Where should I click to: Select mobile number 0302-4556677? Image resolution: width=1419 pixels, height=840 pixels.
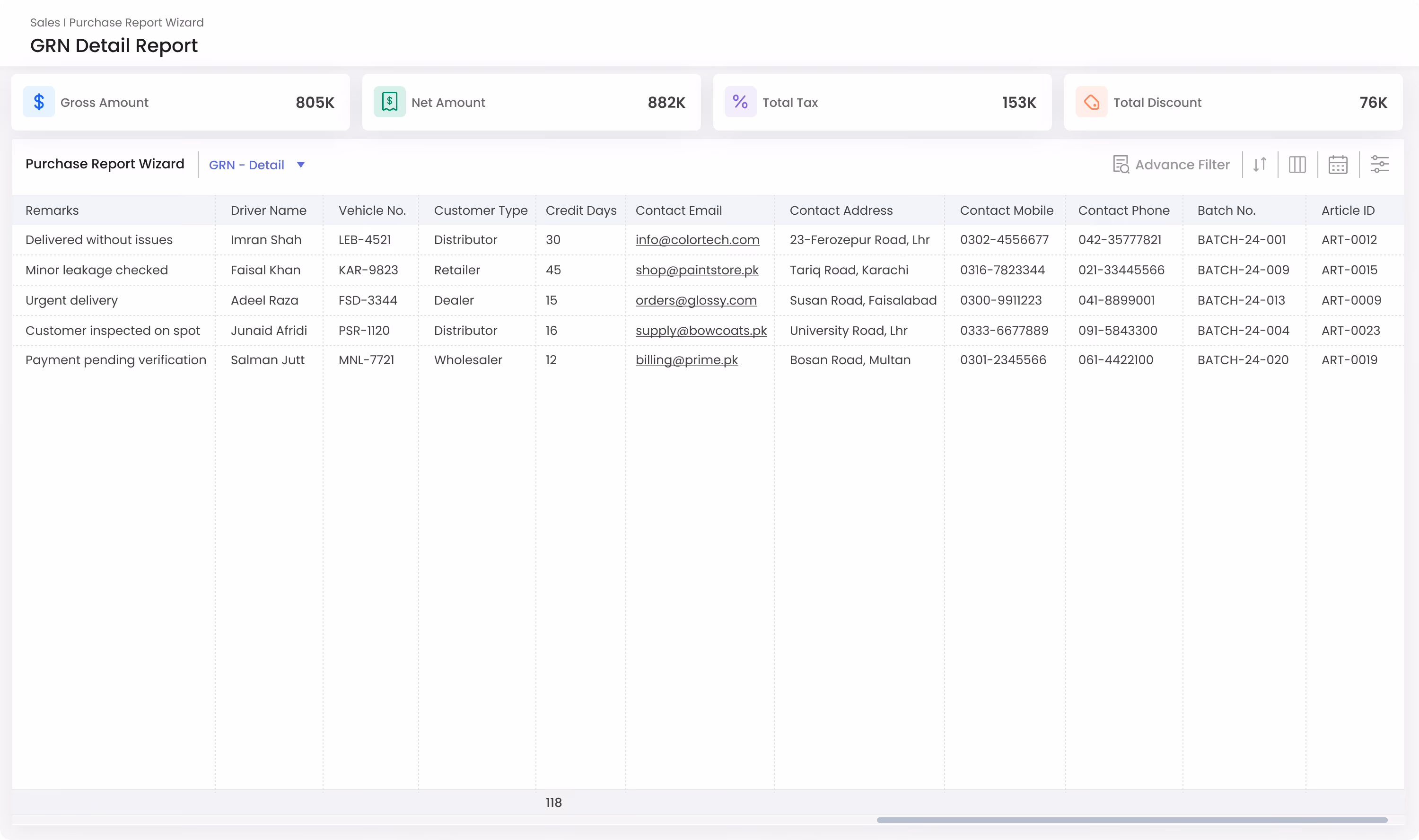pos(1004,239)
